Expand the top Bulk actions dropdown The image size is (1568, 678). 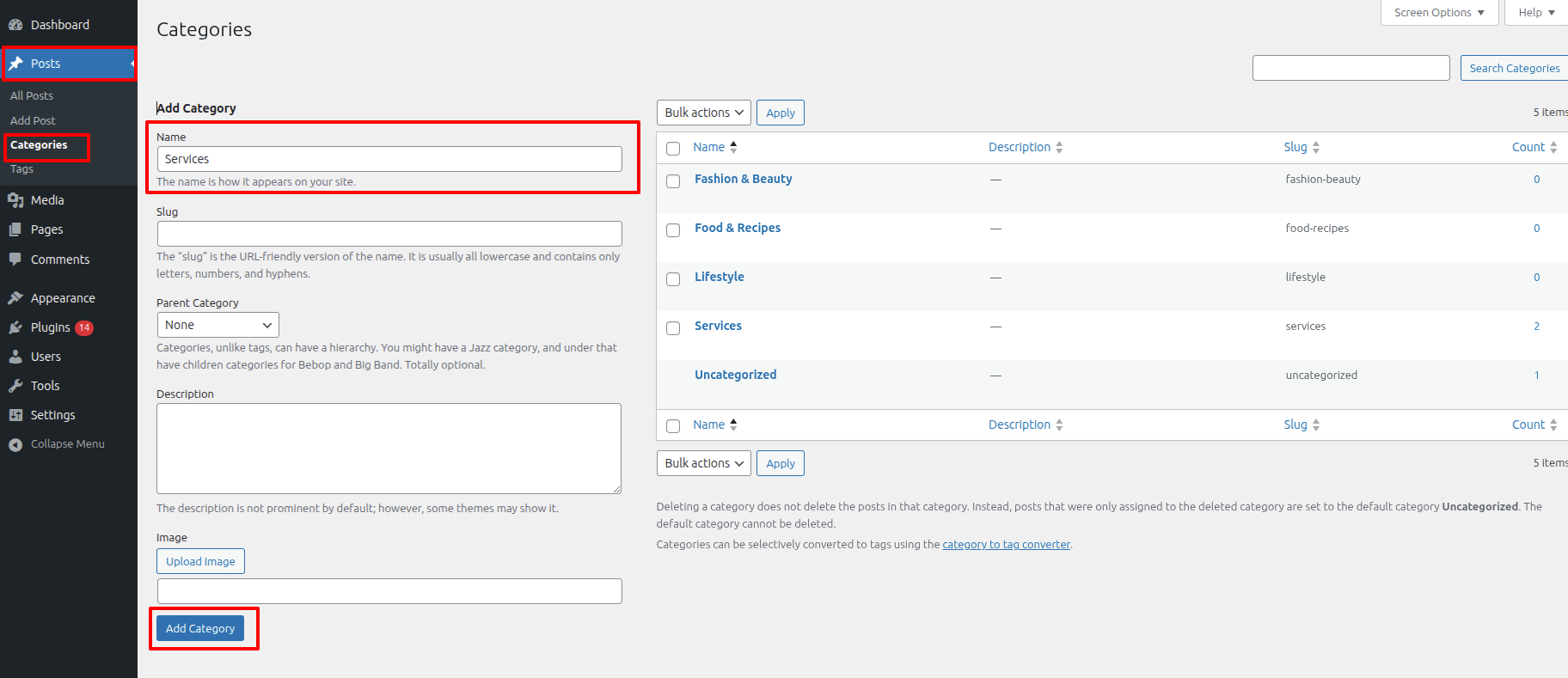tap(703, 113)
